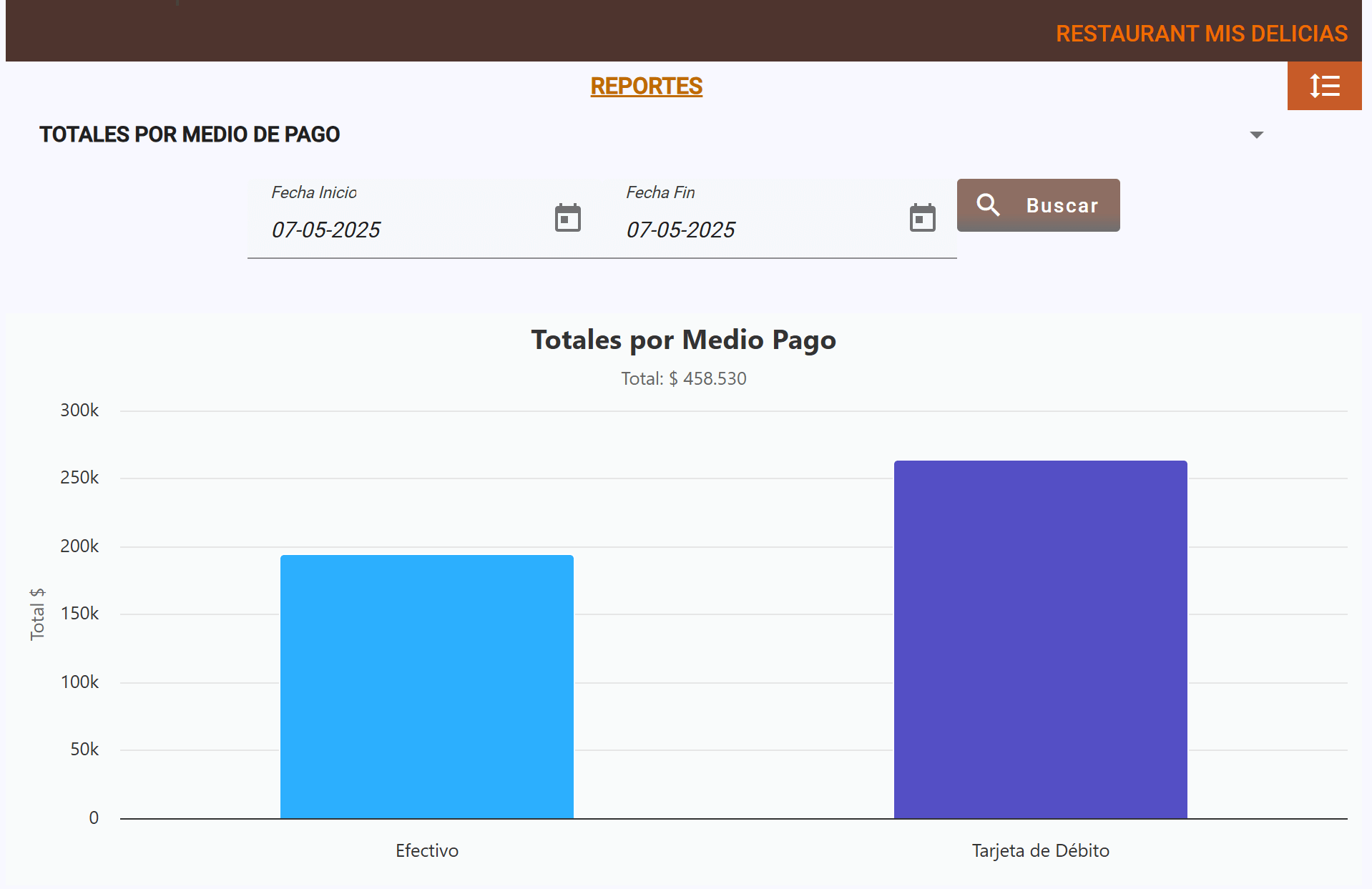Click the 50k y-axis label

84,750
